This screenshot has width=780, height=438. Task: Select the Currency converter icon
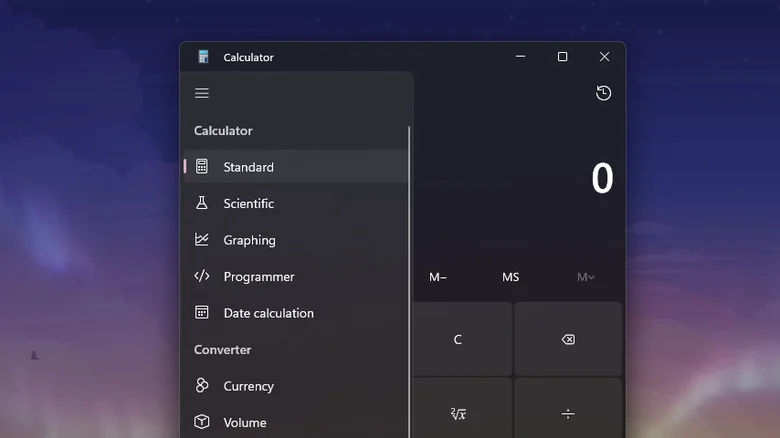pyautogui.click(x=202, y=386)
